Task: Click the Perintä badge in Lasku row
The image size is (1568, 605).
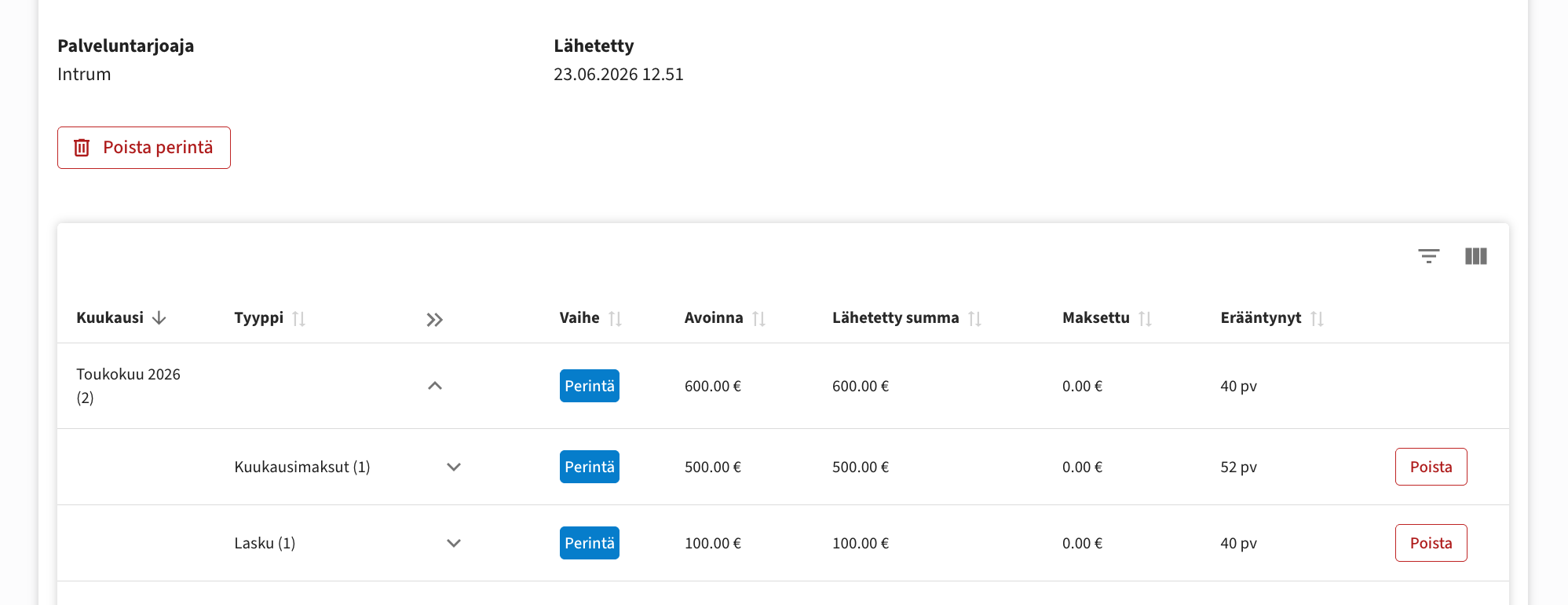Action: pyautogui.click(x=590, y=543)
